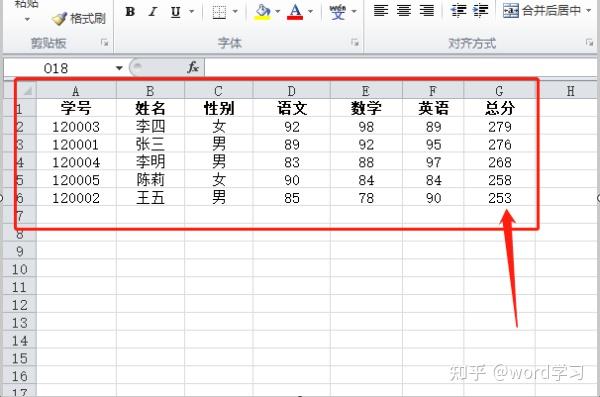Toggle Bold formatting button
The image size is (600, 397).
click(x=130, y=12)
